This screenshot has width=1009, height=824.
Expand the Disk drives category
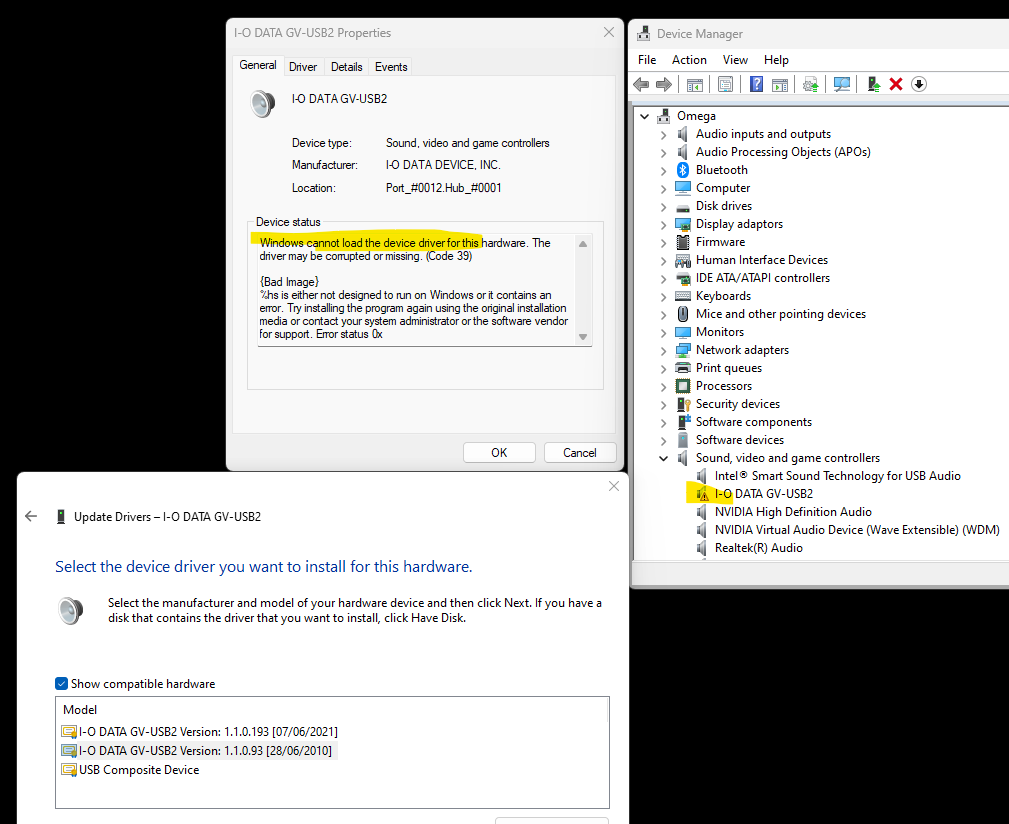[663, 206]
